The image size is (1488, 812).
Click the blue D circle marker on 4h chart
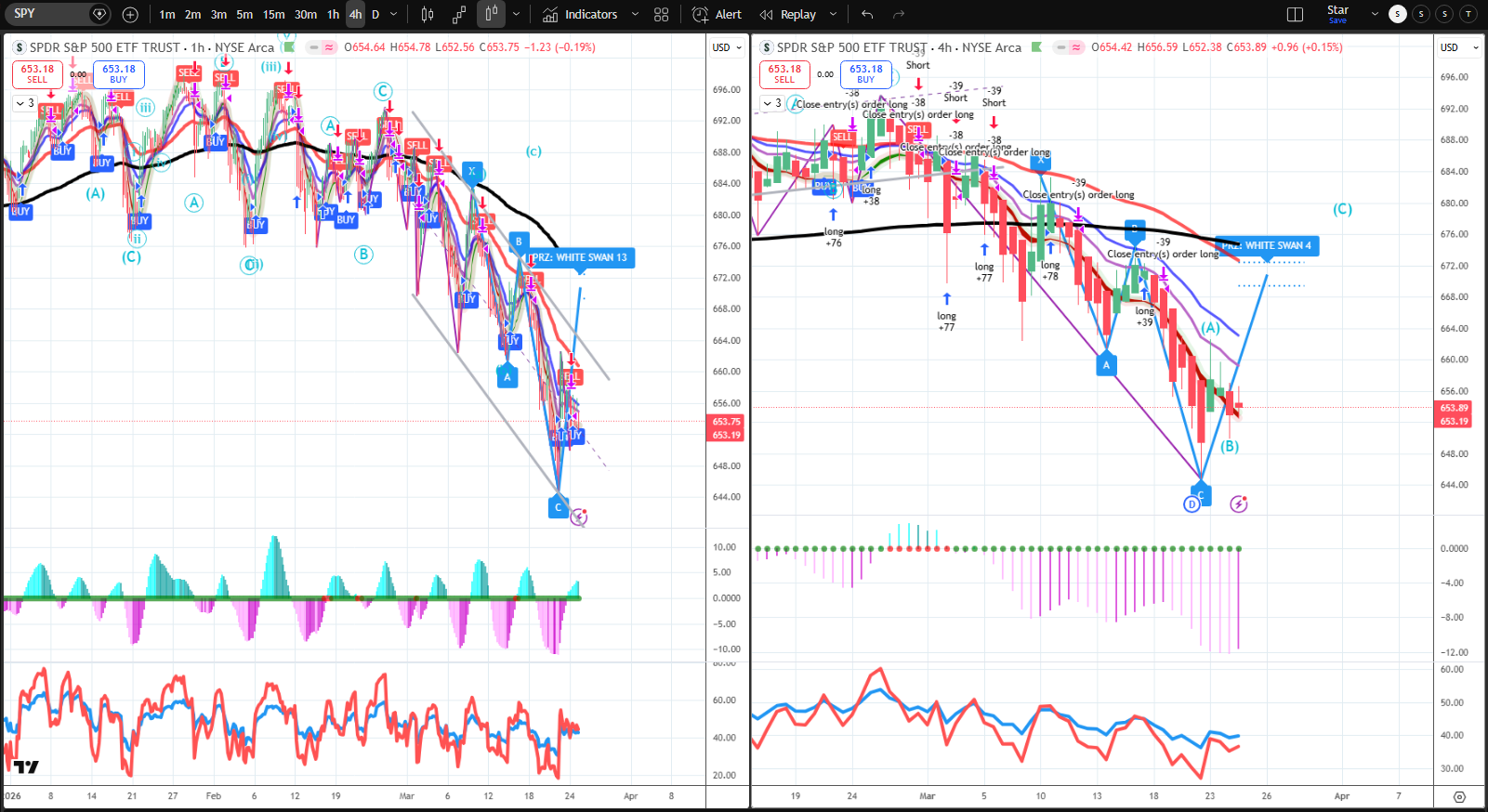coord(1192,504)
